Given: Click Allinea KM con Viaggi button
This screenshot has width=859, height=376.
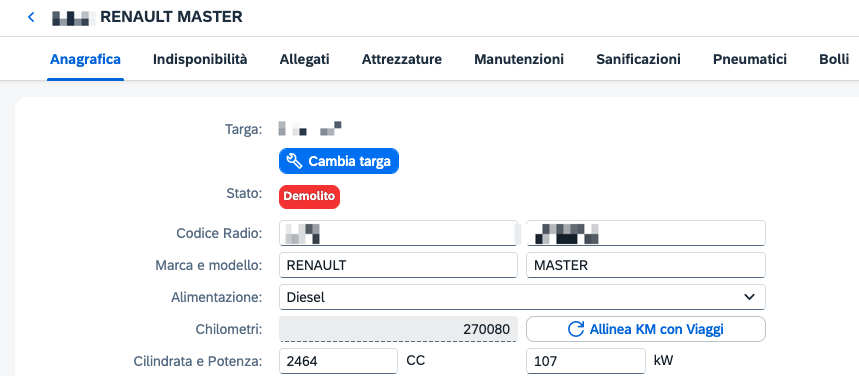Looking at the screenshot, I should (x=646, y=329).
